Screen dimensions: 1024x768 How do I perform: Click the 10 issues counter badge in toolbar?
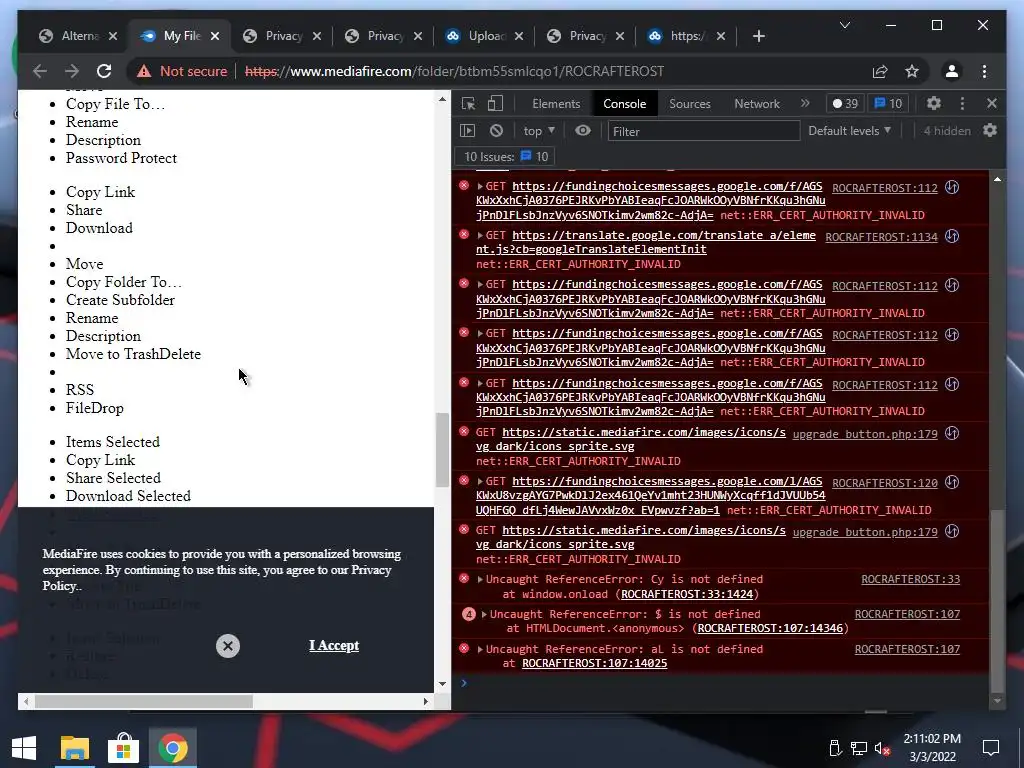coord(888,103)
